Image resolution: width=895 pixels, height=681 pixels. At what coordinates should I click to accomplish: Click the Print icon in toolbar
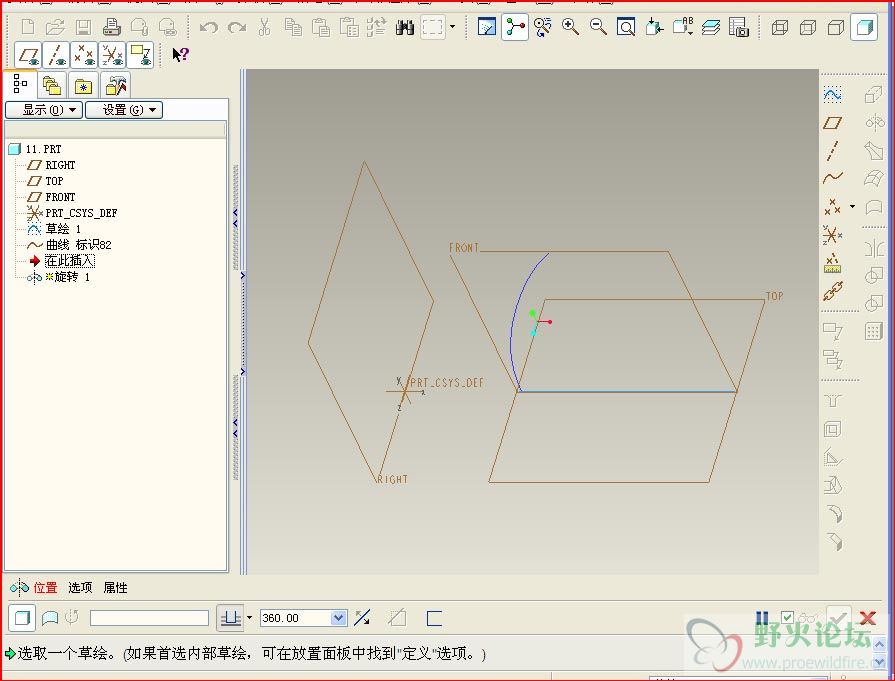pos(112,27)
